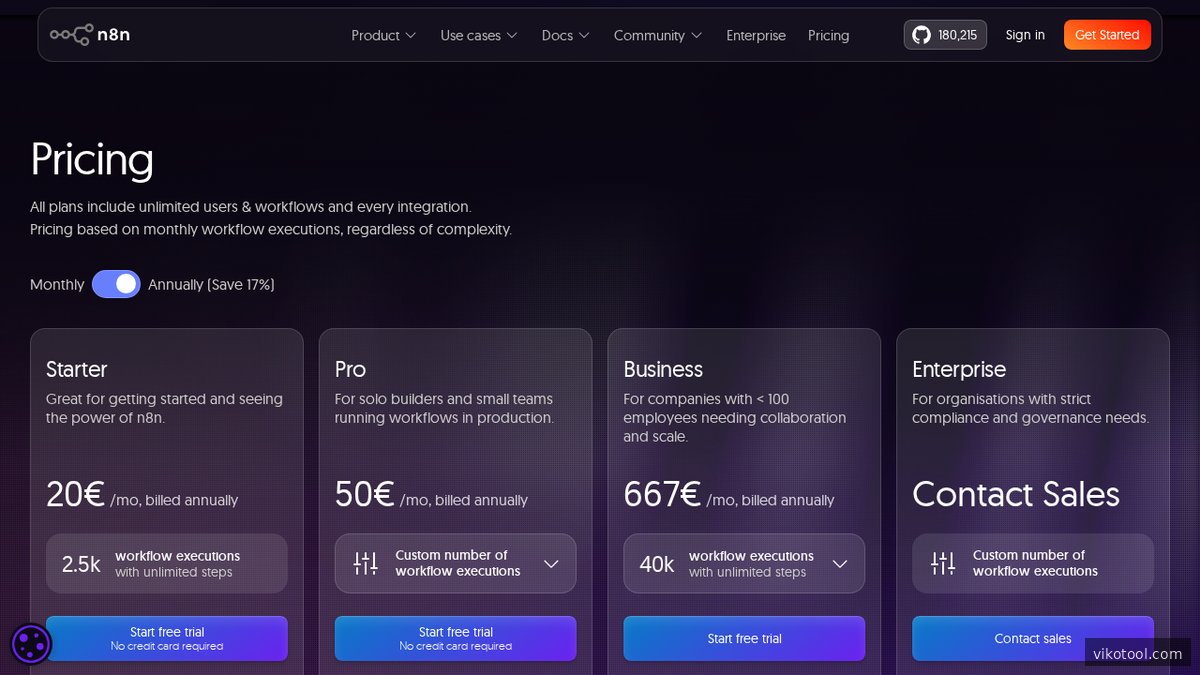Expand Business's 40k workflow executions selector
This screenshot has height=675, width=1200.
tap(839, 563)
